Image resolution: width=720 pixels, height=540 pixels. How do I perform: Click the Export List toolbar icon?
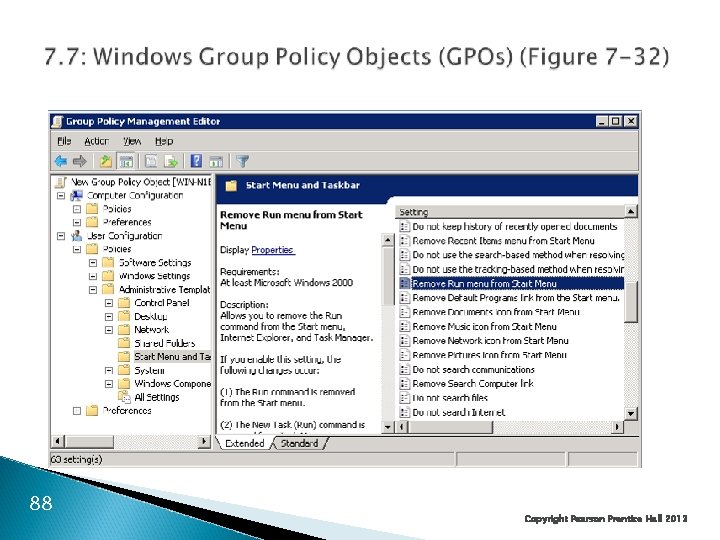click(x=171, y=161)
